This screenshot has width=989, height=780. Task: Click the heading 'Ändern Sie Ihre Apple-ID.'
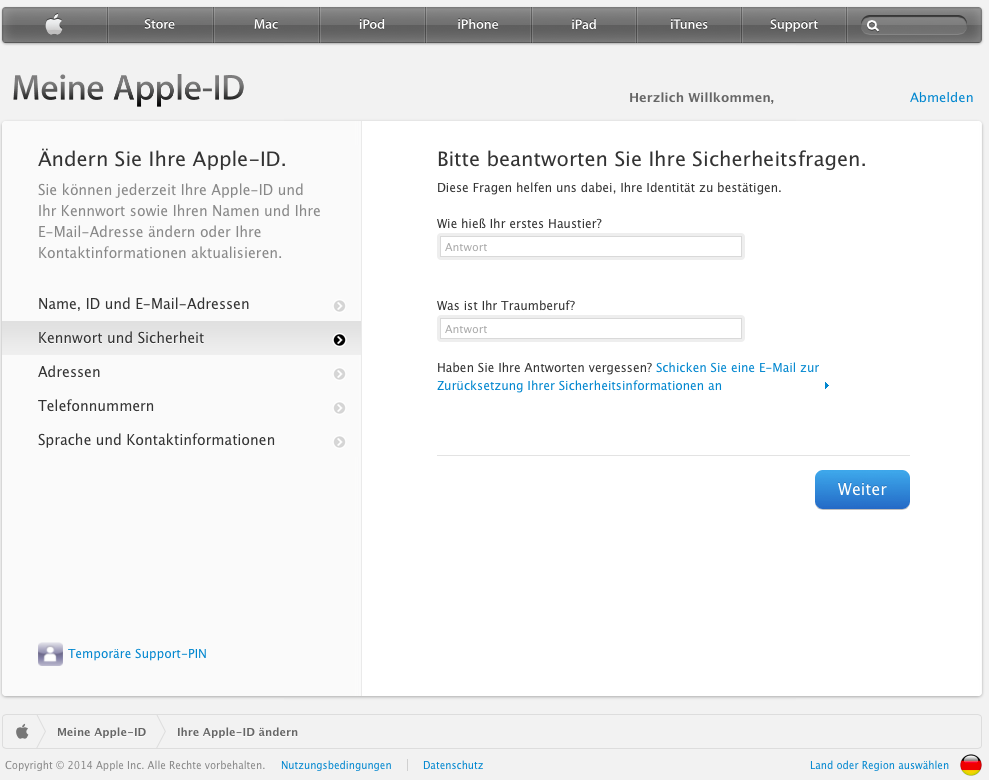click(162, 159)
